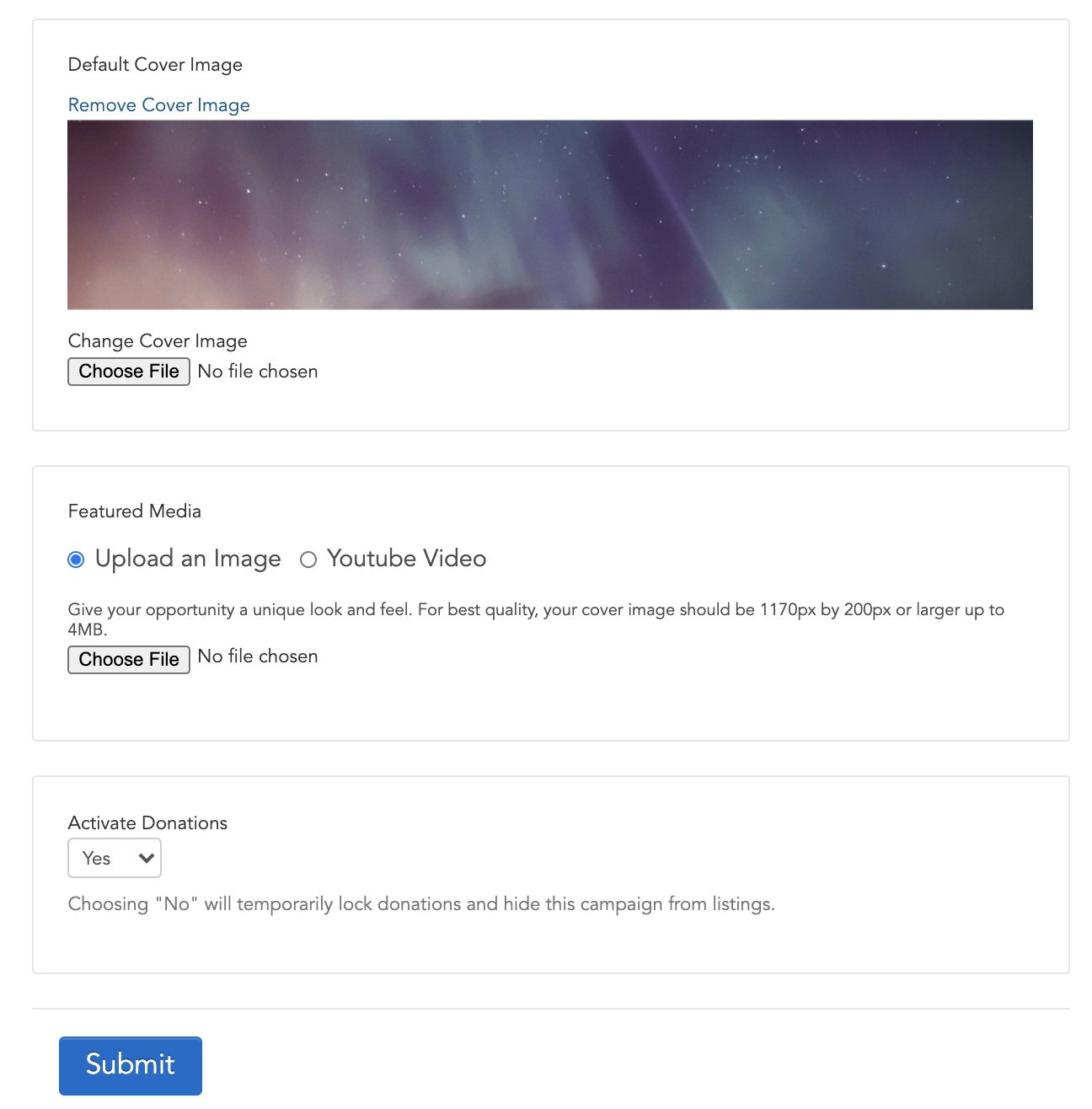The width and height of the screenshot is (1092, 1109).
Task: Click the Featured Media heading
Action: coord(135,512)
